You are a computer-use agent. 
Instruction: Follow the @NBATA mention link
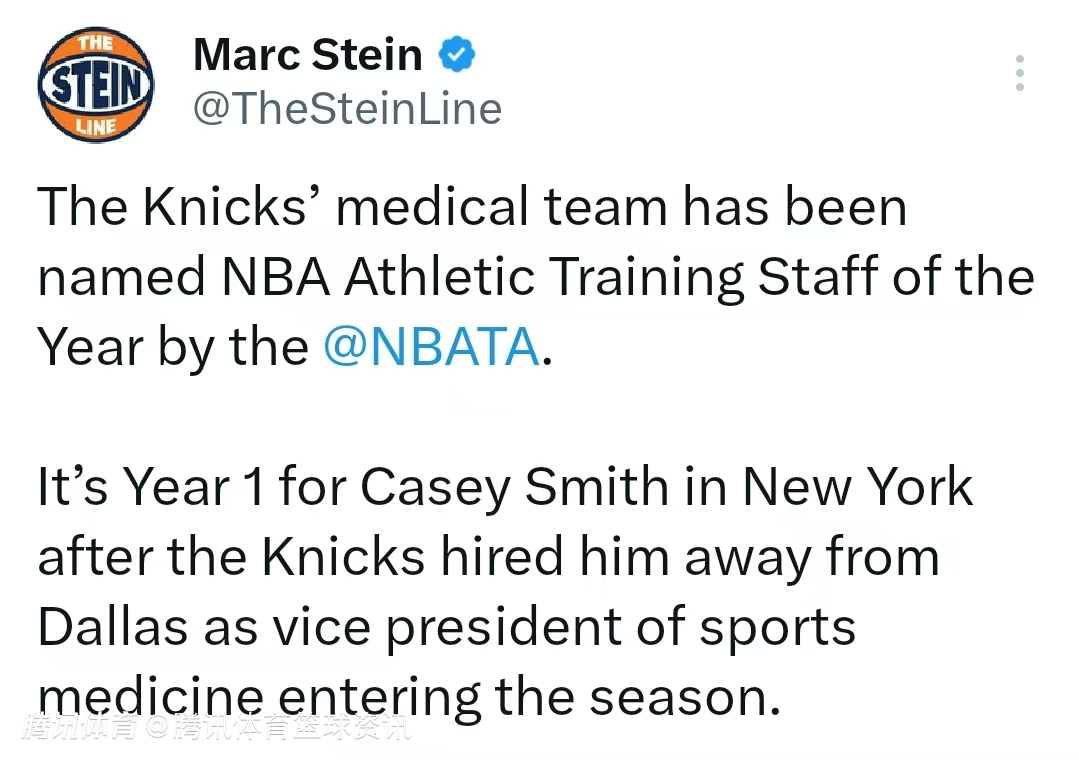(431, 346)
